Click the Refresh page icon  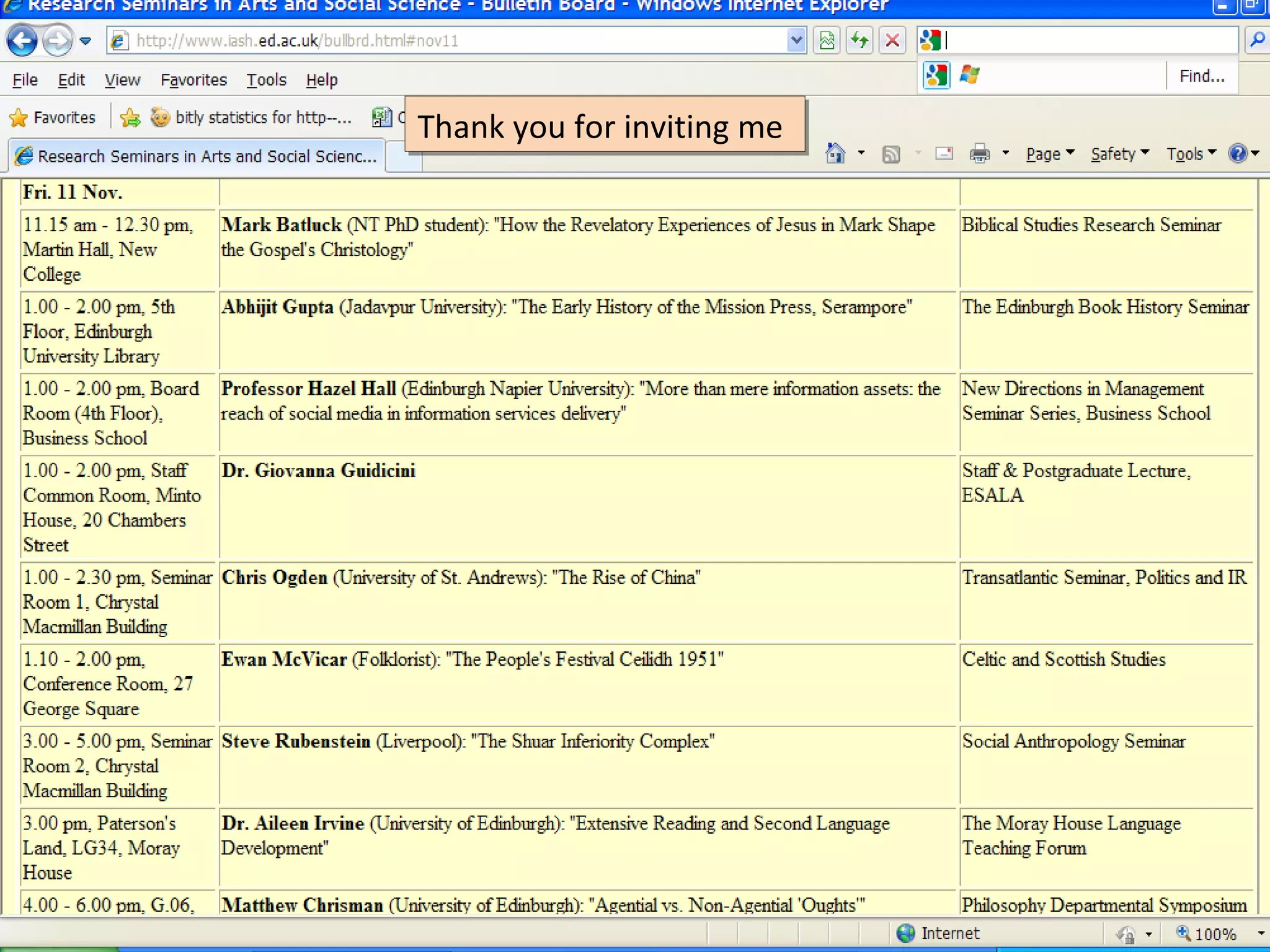point(859,41)
